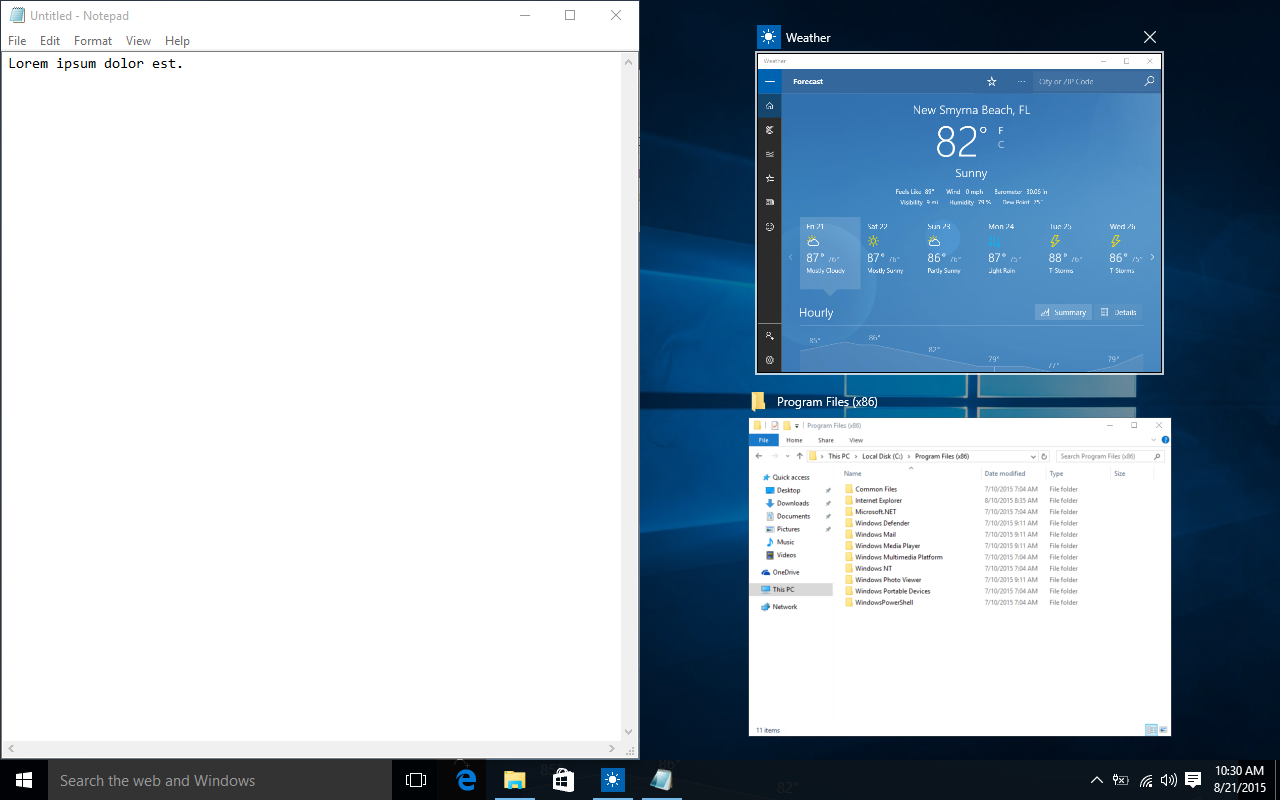Open the Share tab in Explorer ribbon

coord(826,440)
